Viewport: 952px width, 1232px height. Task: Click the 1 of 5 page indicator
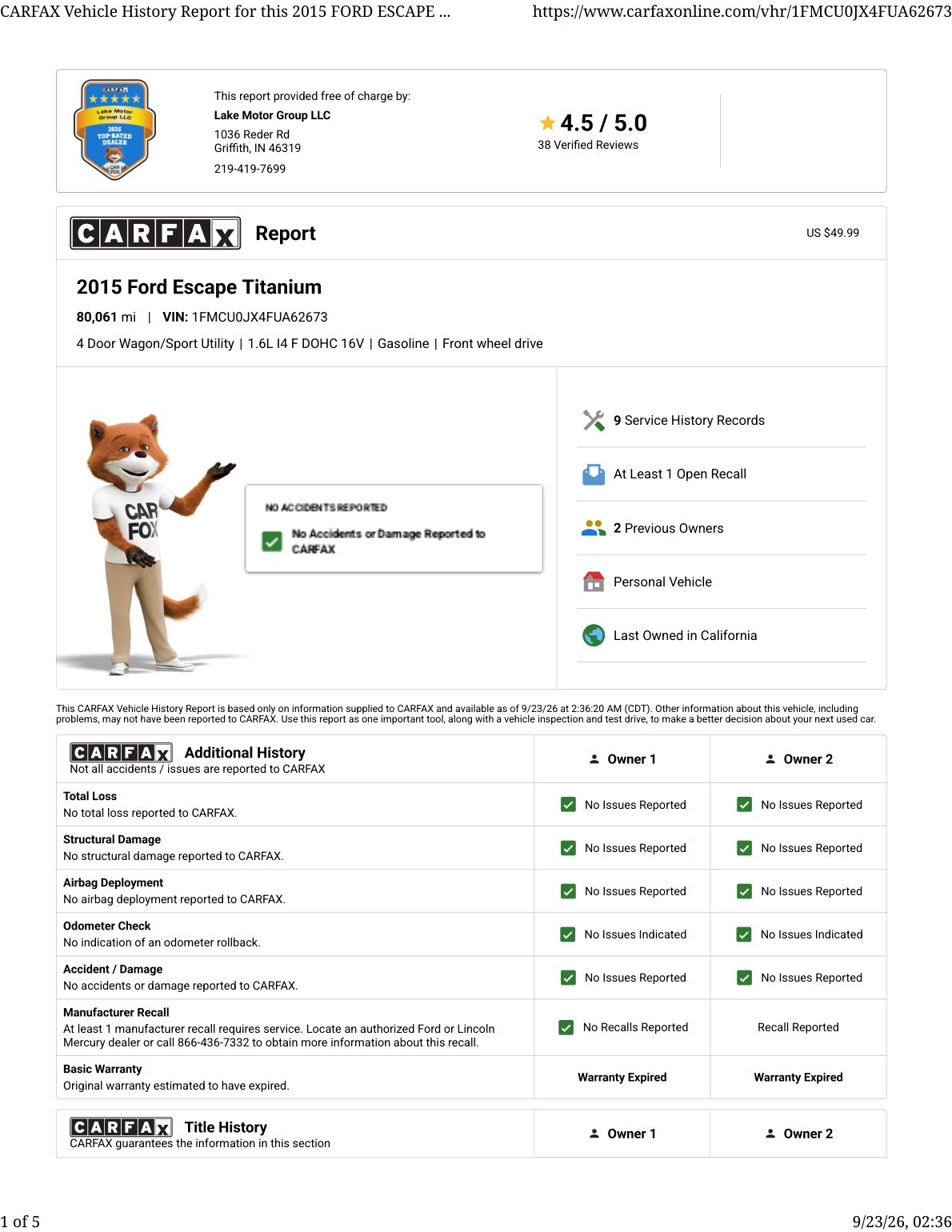point(20,1222)
